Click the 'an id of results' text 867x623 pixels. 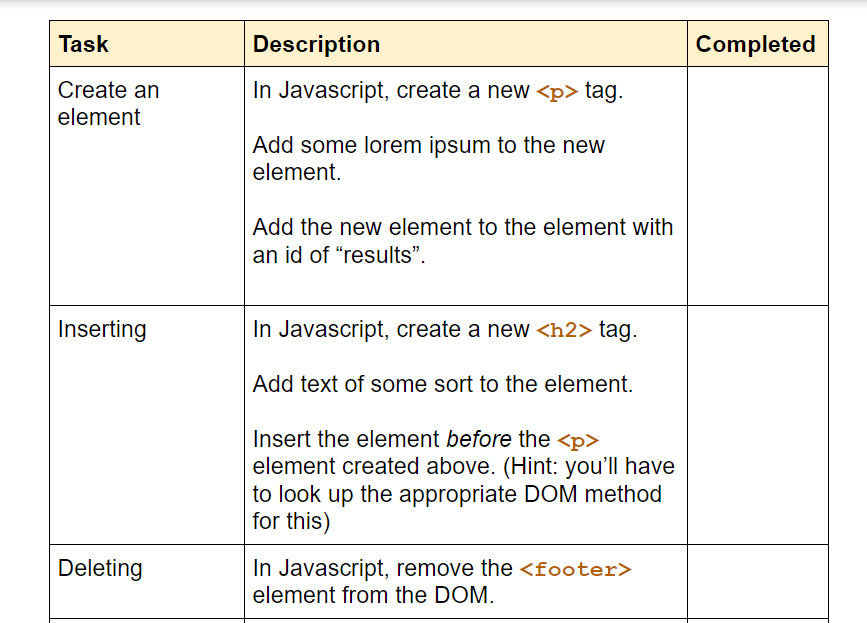[x=339, y=255]
